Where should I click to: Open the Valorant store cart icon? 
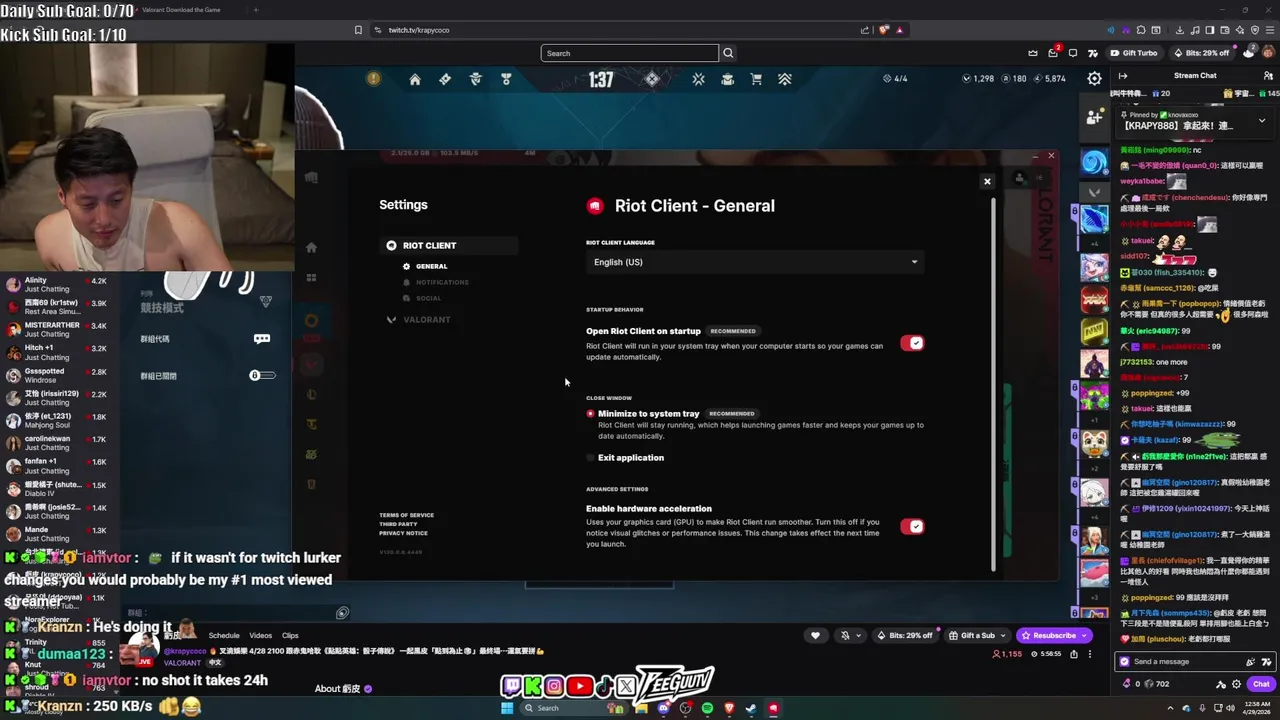pyautogui.click(x=756, y=79)
